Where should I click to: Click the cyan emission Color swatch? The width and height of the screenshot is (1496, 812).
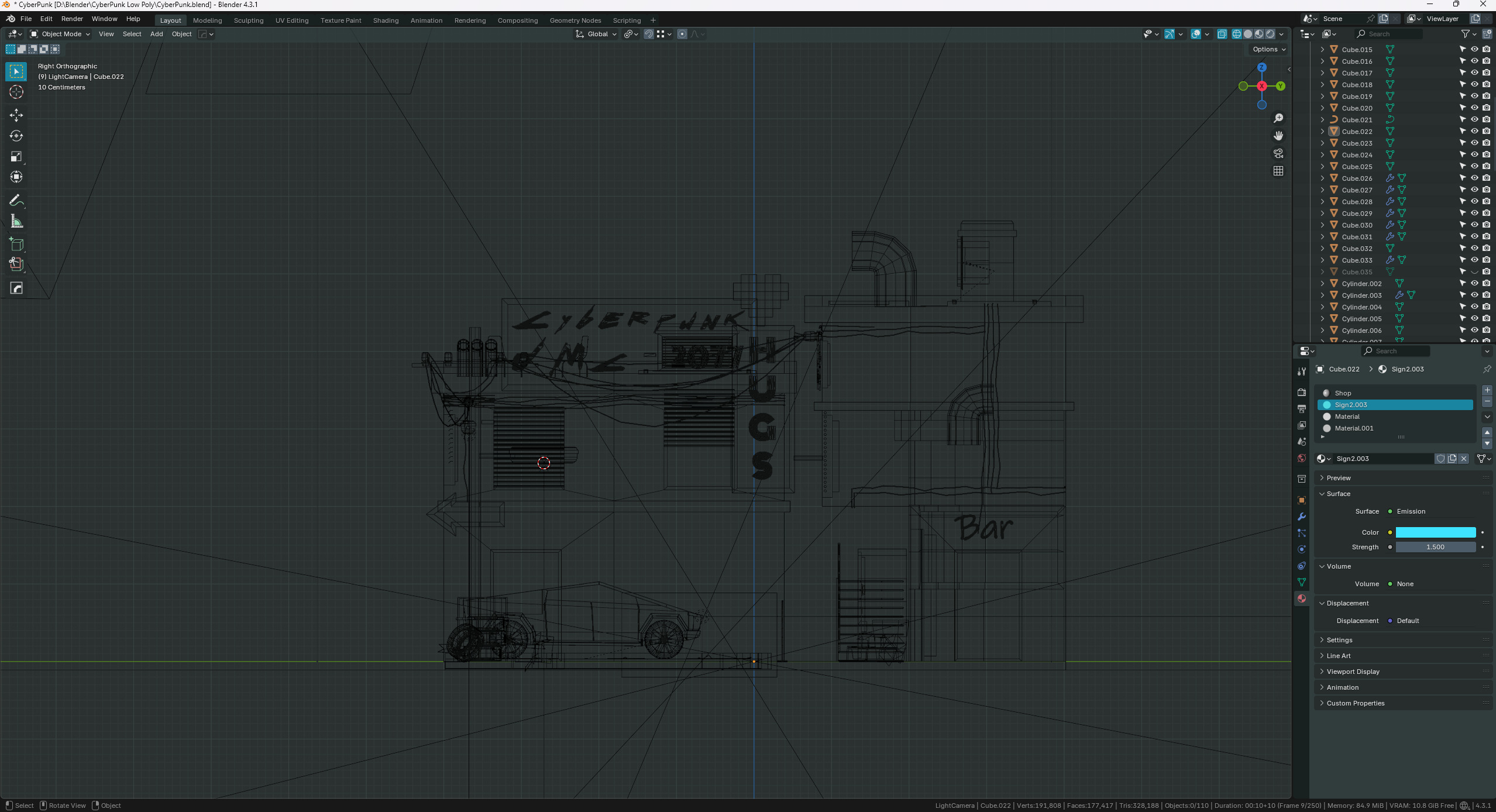pyautogui.click(x=1435, y=532)
